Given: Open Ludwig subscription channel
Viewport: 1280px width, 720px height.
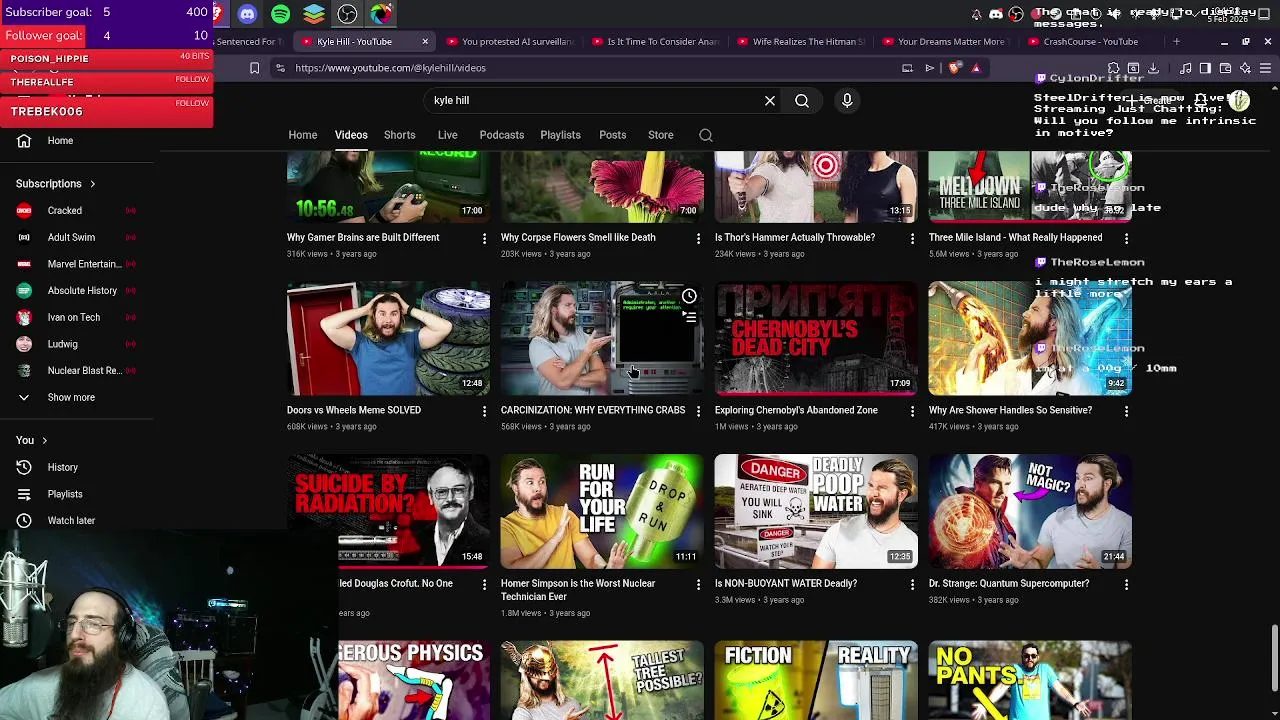Looking at the screenshot, I should pyautogui.click(x=62, y=344).
